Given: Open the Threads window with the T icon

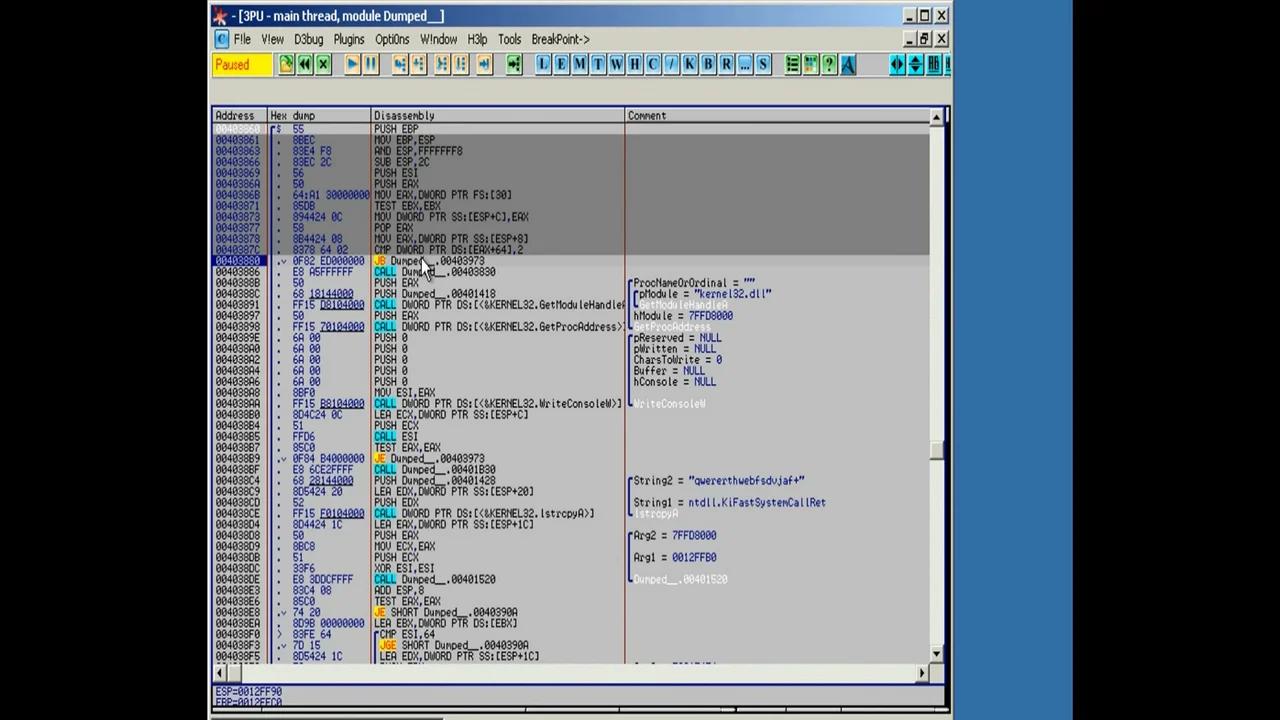Looking at the screenshot, I should (598, 64).
